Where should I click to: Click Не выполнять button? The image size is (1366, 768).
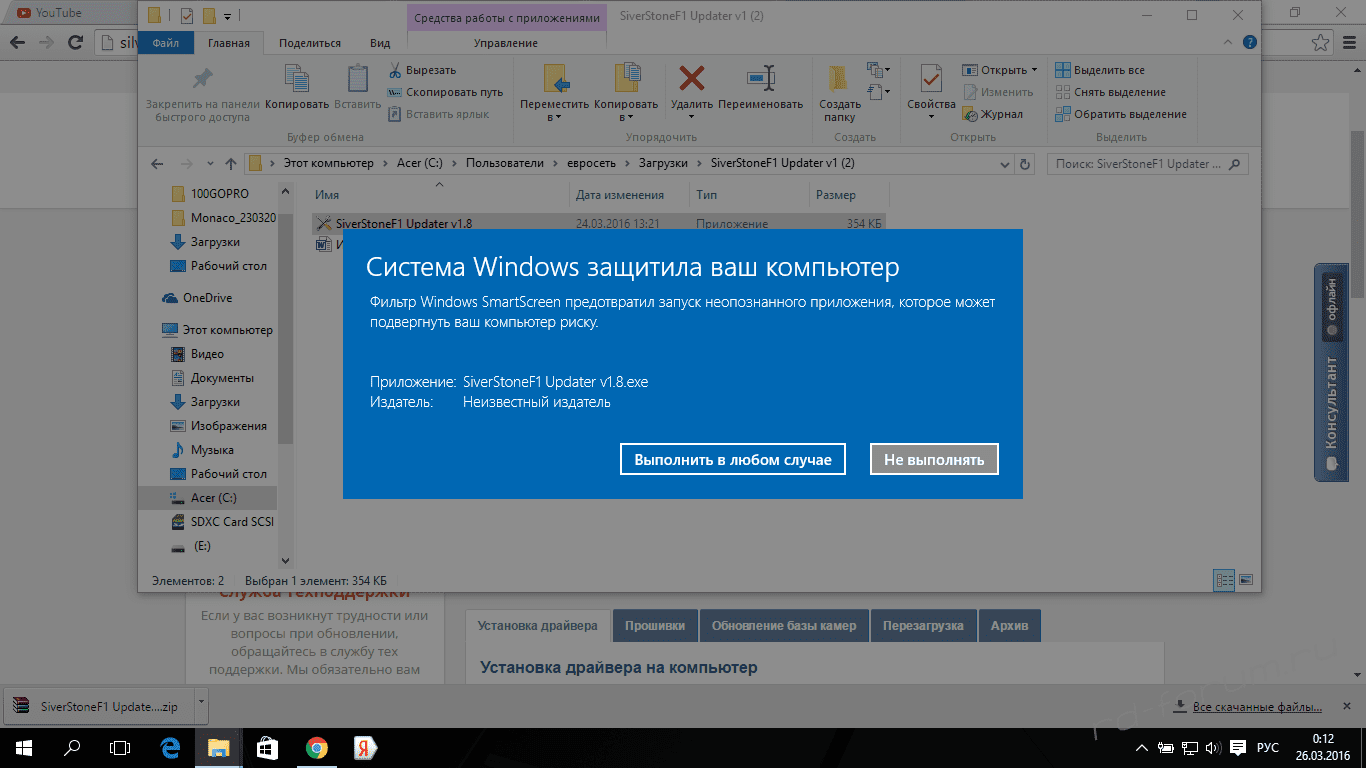pos(934,460)
